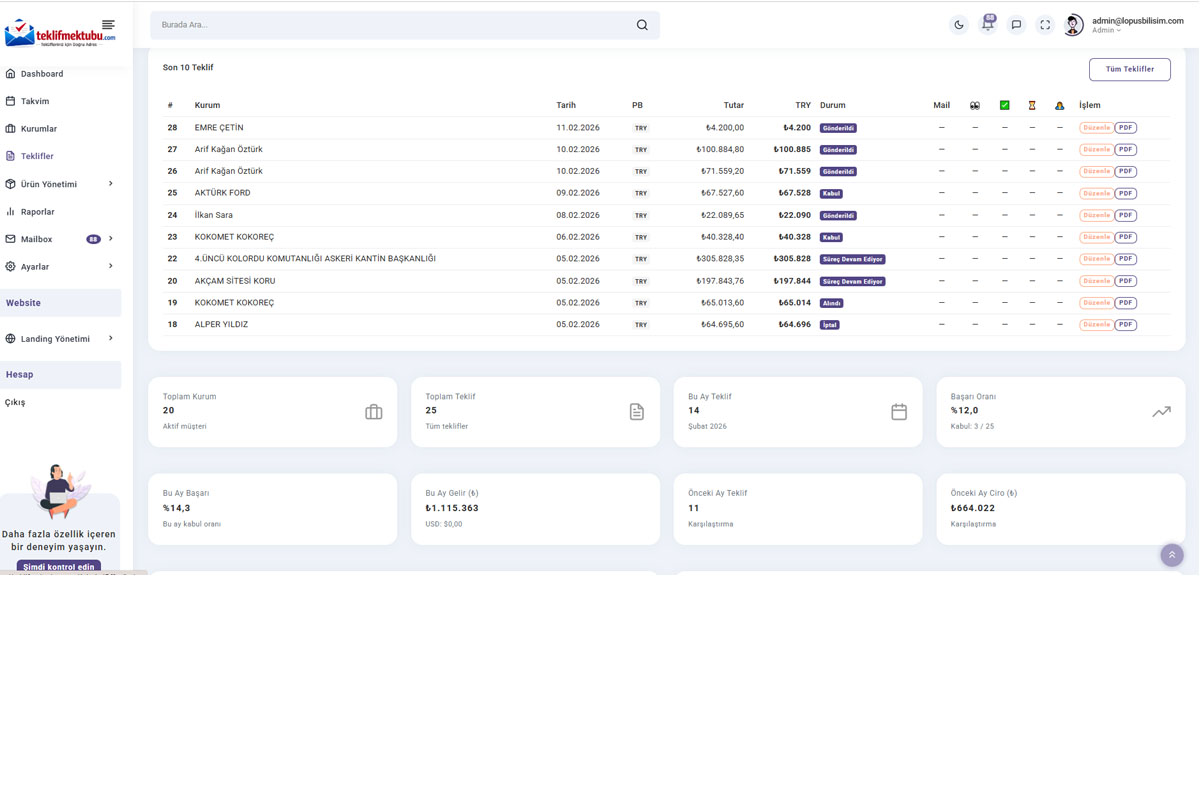Click Tüm Teklifler button
This screenshot has width=1200, height=800.
point(1129,69)
